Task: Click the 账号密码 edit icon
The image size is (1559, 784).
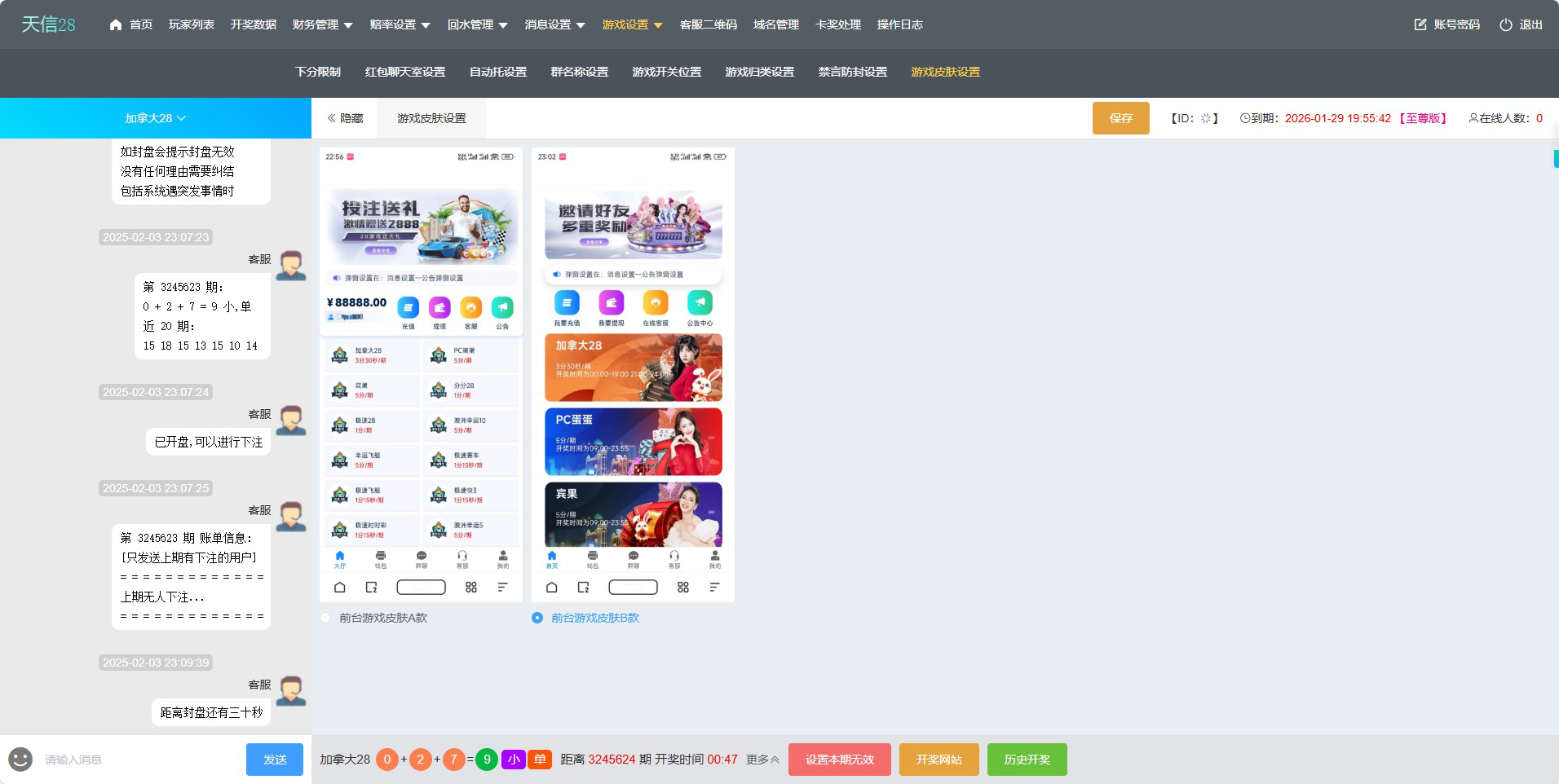Action: tap(1420, 24)
